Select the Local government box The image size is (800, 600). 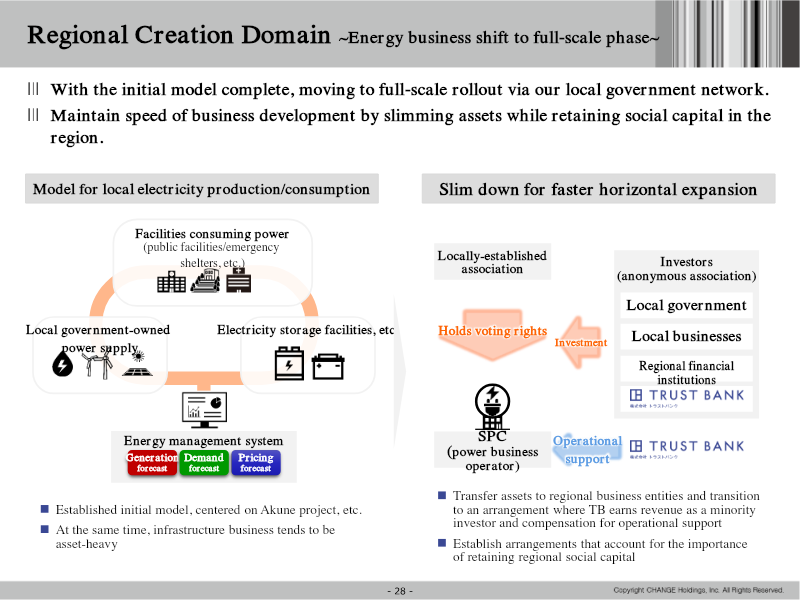(686, 306)
